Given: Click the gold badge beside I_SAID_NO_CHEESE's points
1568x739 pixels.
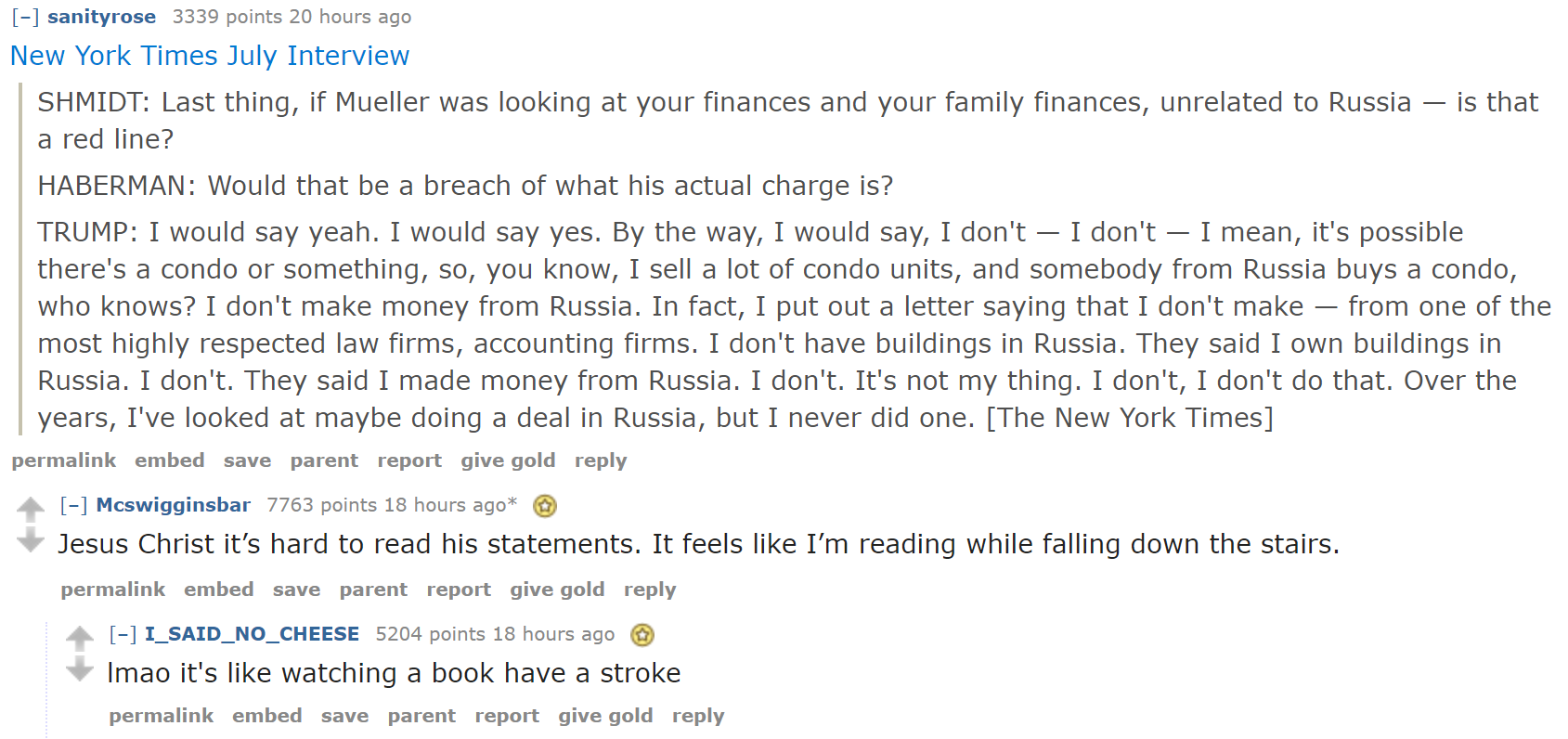Looking at the screenshot, I should 642,635.
